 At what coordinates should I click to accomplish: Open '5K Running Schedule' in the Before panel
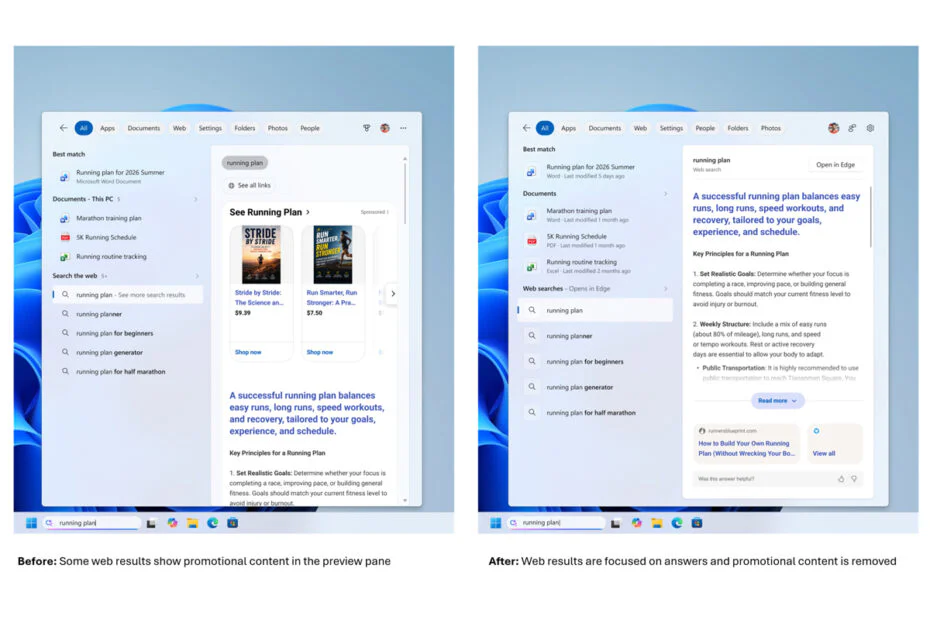pos(127,237)
